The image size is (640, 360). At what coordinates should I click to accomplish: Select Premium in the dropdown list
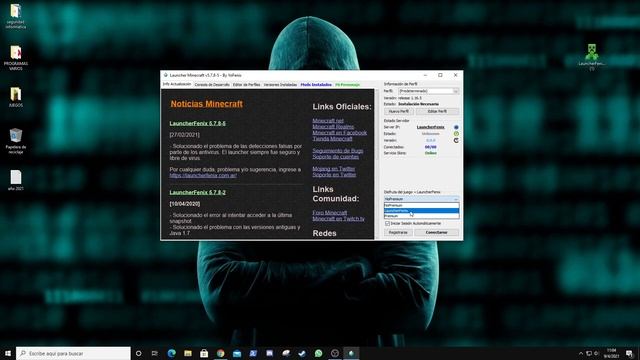[x=421, y=216]
